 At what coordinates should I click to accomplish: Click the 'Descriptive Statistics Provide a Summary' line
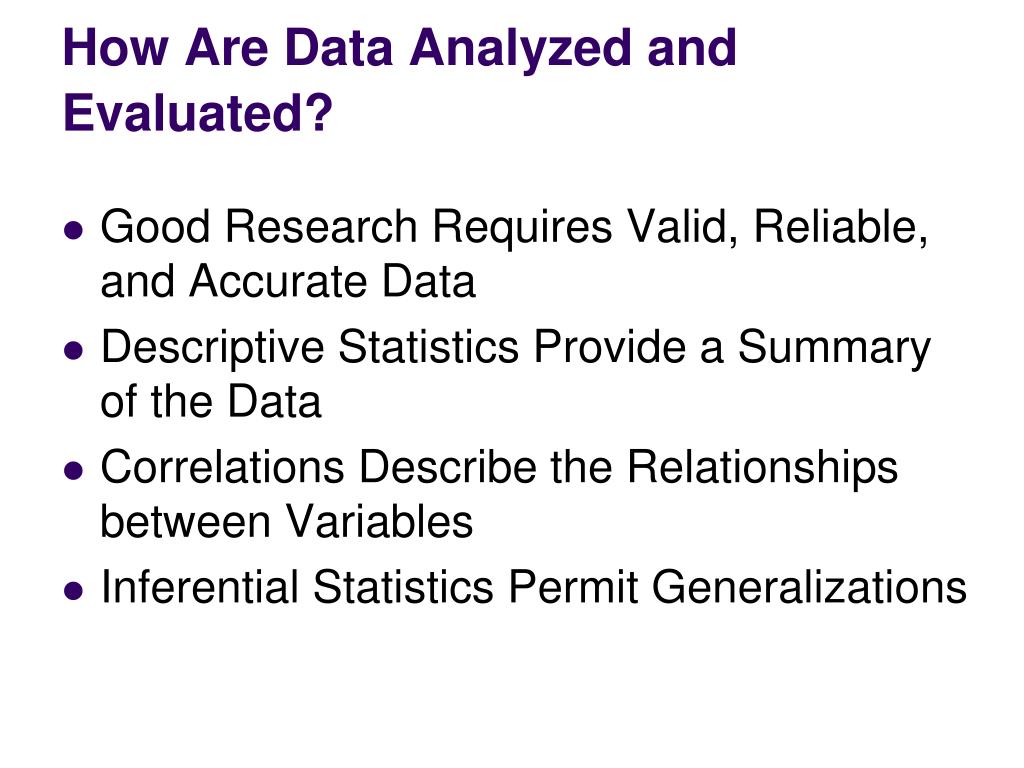point(516,350)
